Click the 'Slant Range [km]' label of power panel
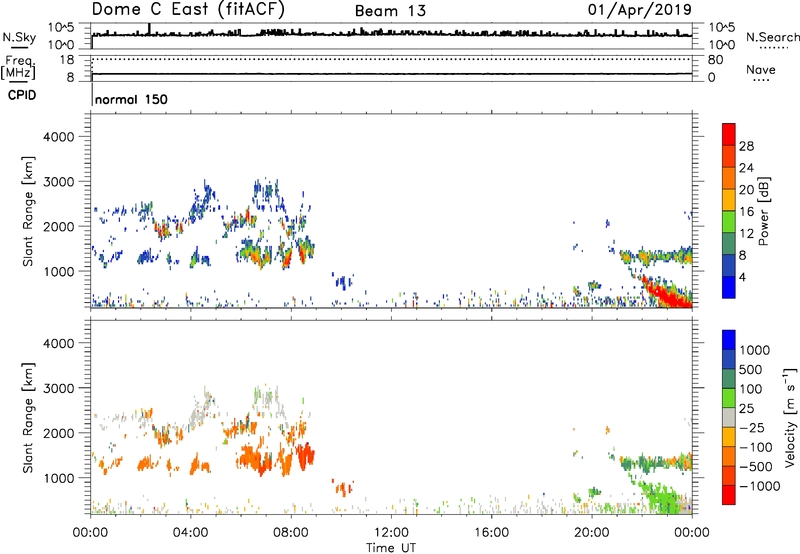800x554 pixels. [28, 211]
